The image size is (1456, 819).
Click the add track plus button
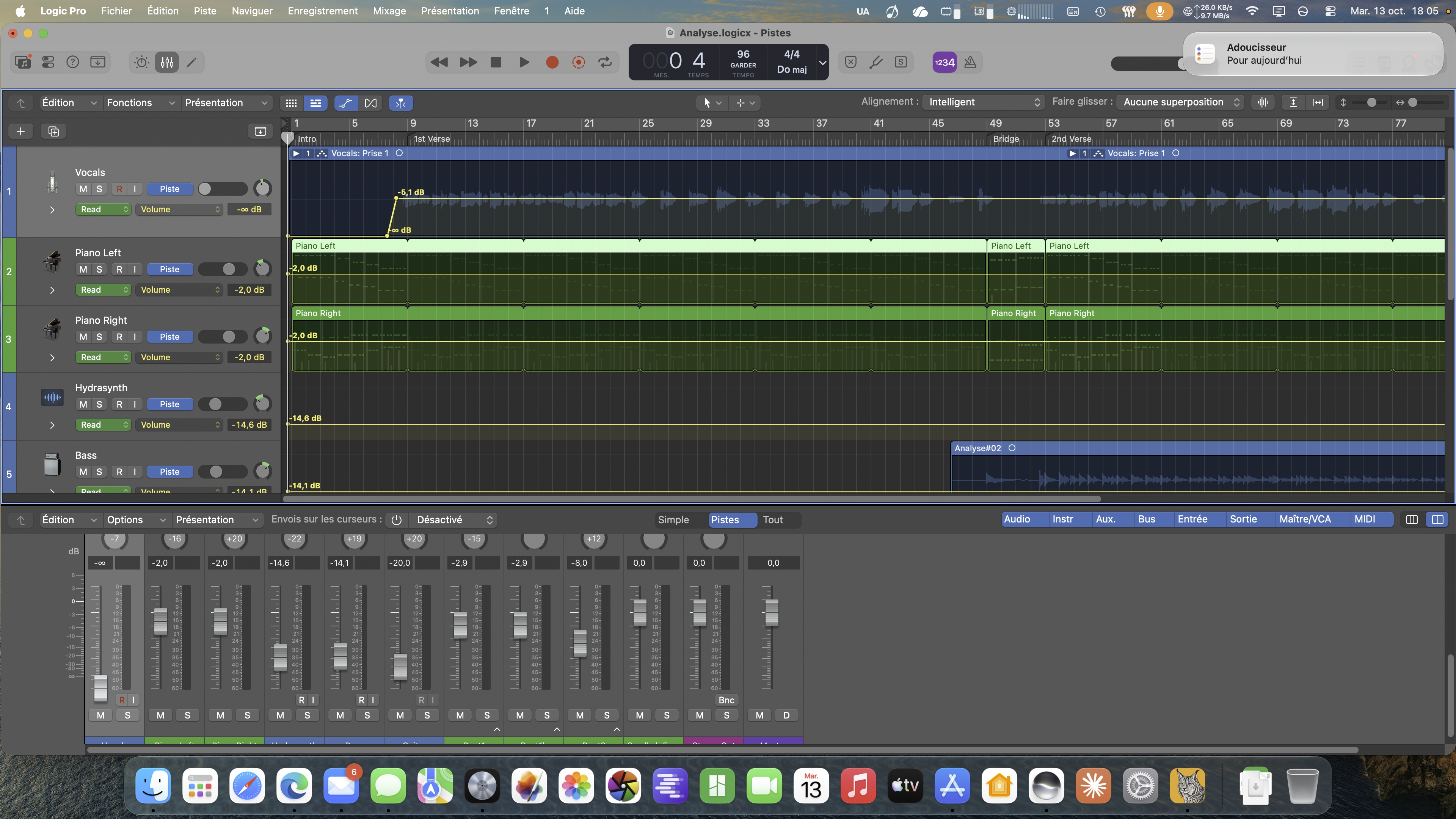[21, 132]
